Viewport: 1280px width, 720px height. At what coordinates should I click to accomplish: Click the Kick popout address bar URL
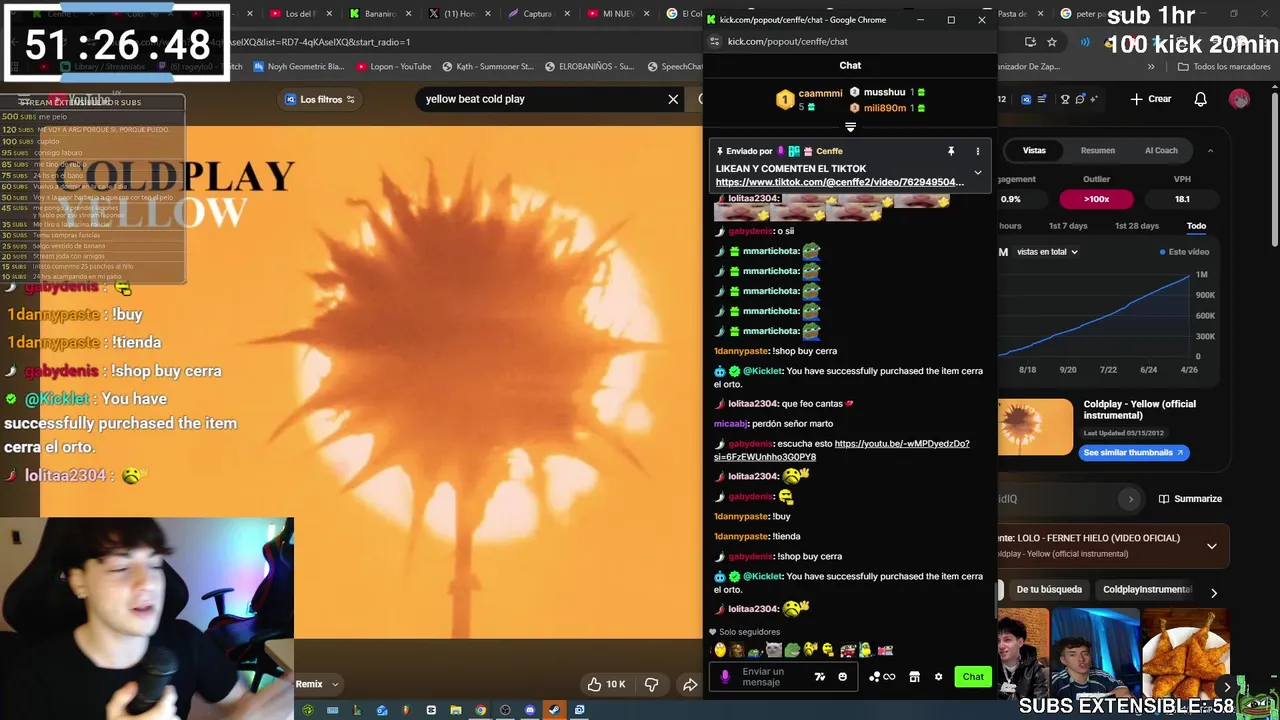pyautogui.click(x=788, y=41)
